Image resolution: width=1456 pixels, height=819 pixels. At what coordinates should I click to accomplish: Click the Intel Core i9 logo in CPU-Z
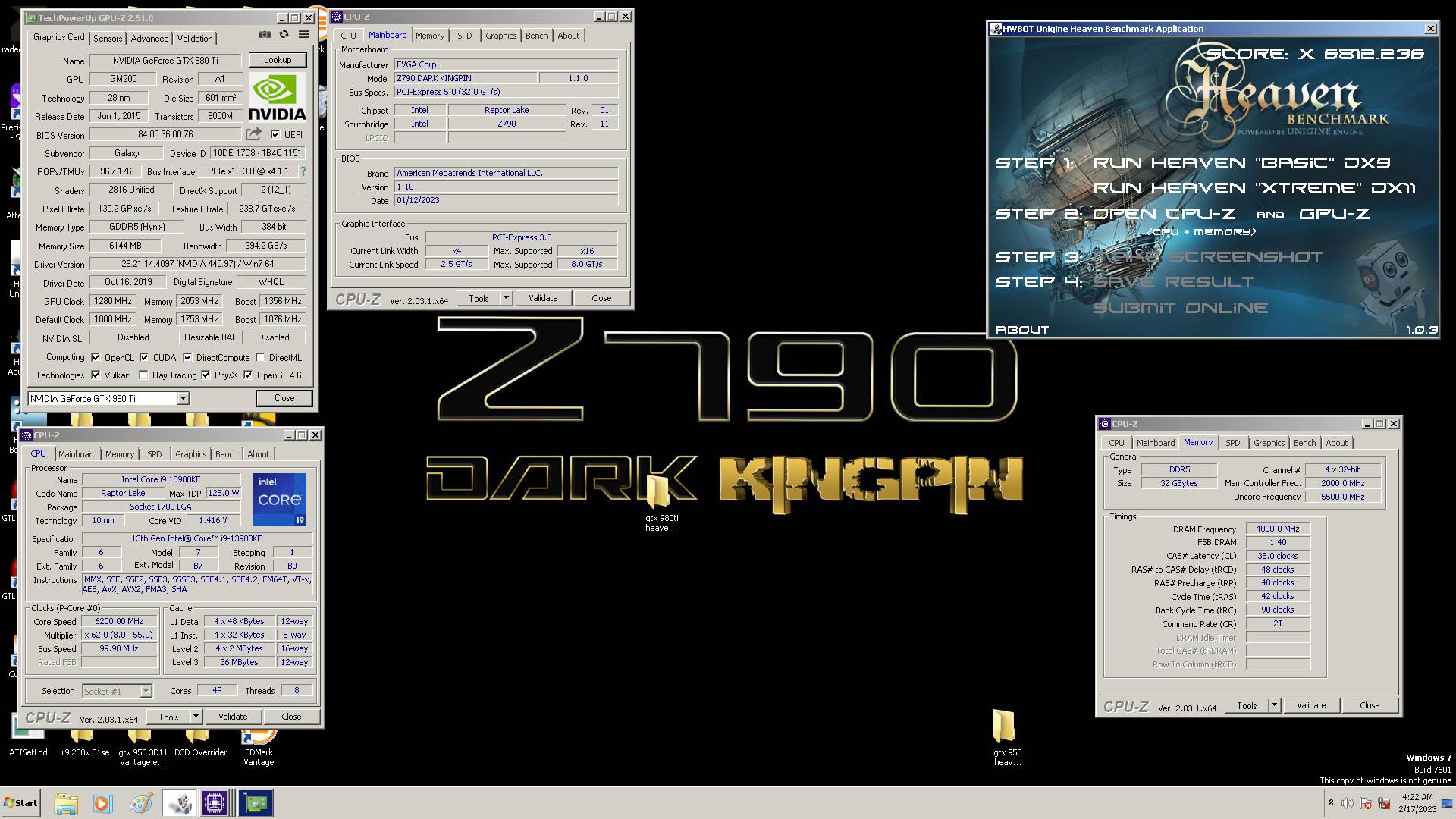pos(280,500)
